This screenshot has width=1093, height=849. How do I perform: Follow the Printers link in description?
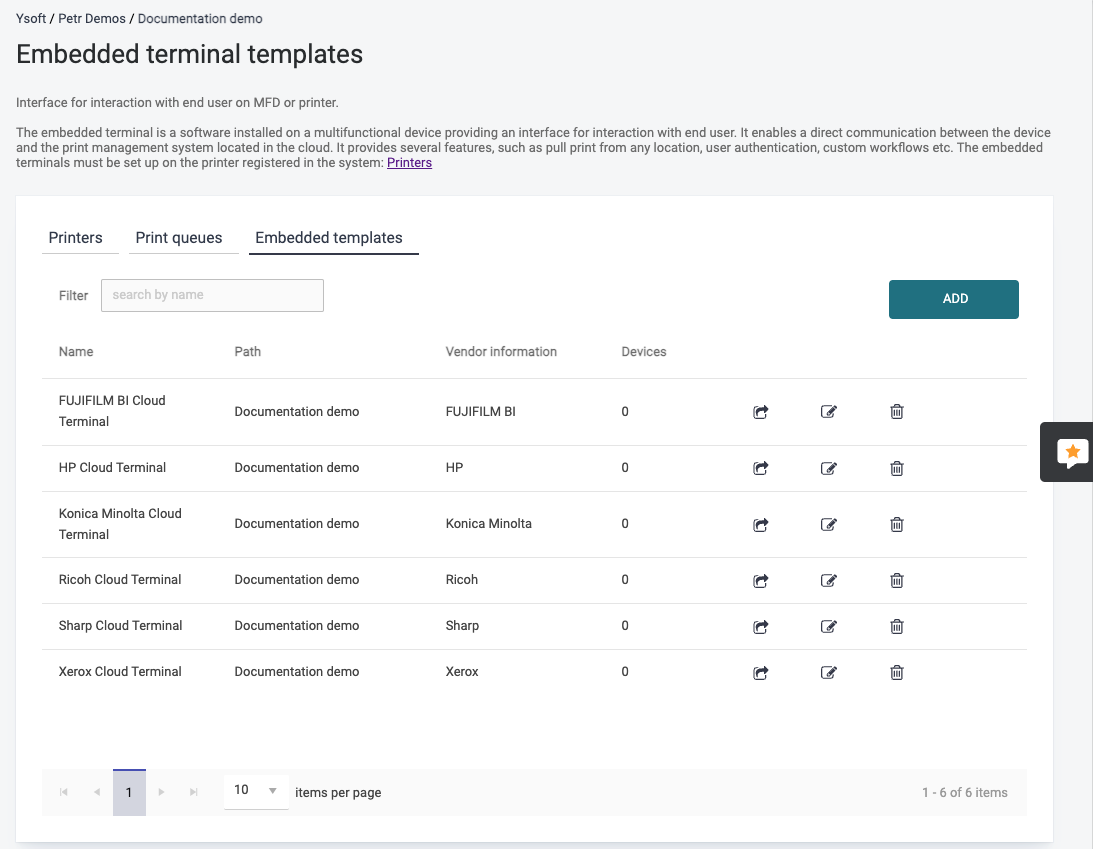pyautogui.click(x=409, y=163)
